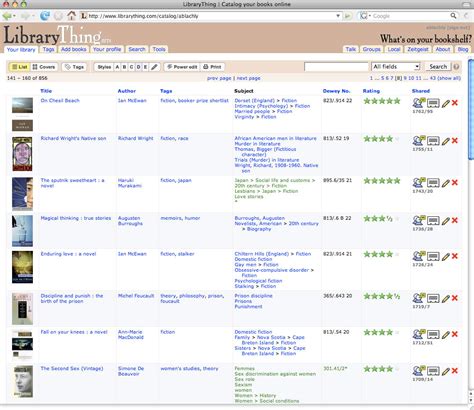The image size is (474, 410).
Task: Sort by the Rating column header
Action: coord(371,91)
